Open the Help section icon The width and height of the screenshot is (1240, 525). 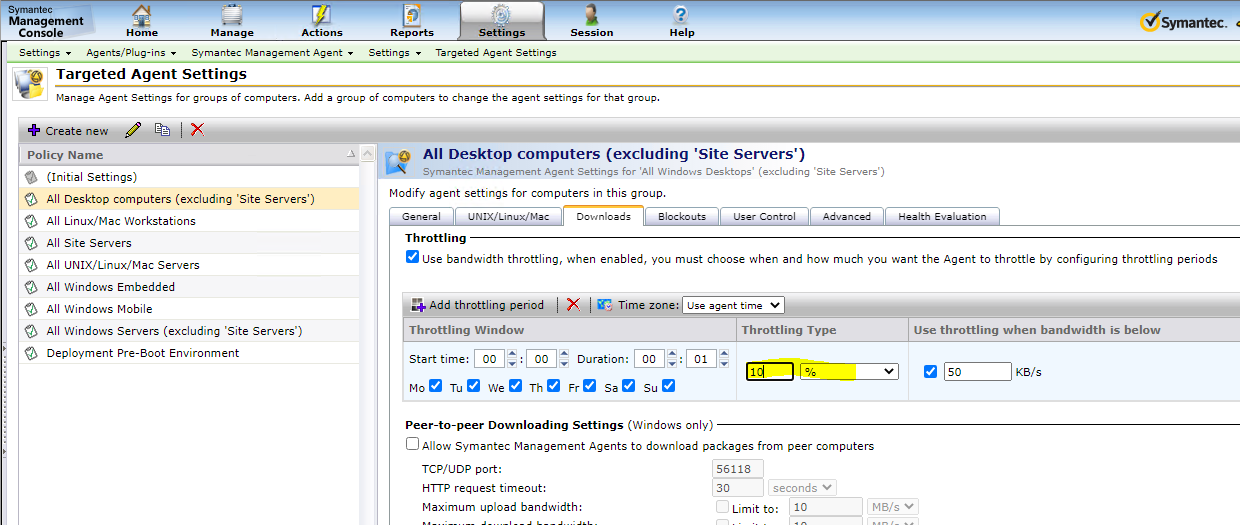coord(682,15)
